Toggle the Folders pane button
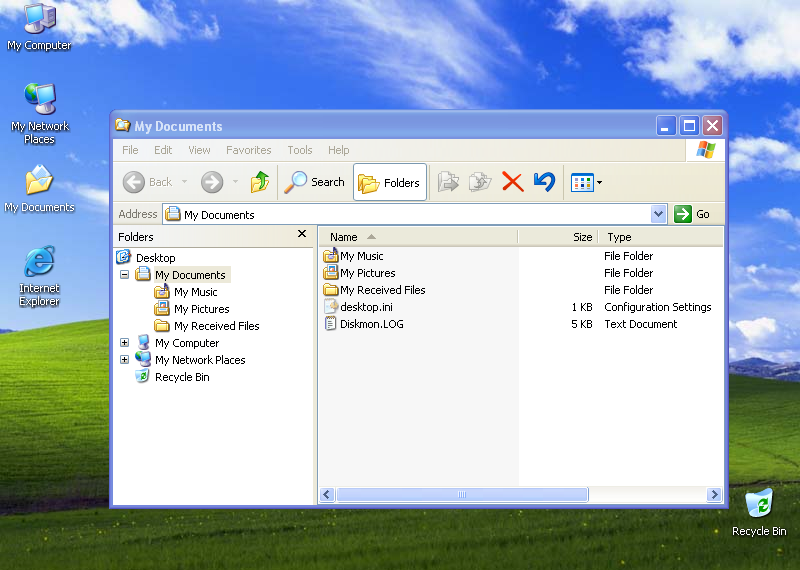 click(x=390, y=182)
